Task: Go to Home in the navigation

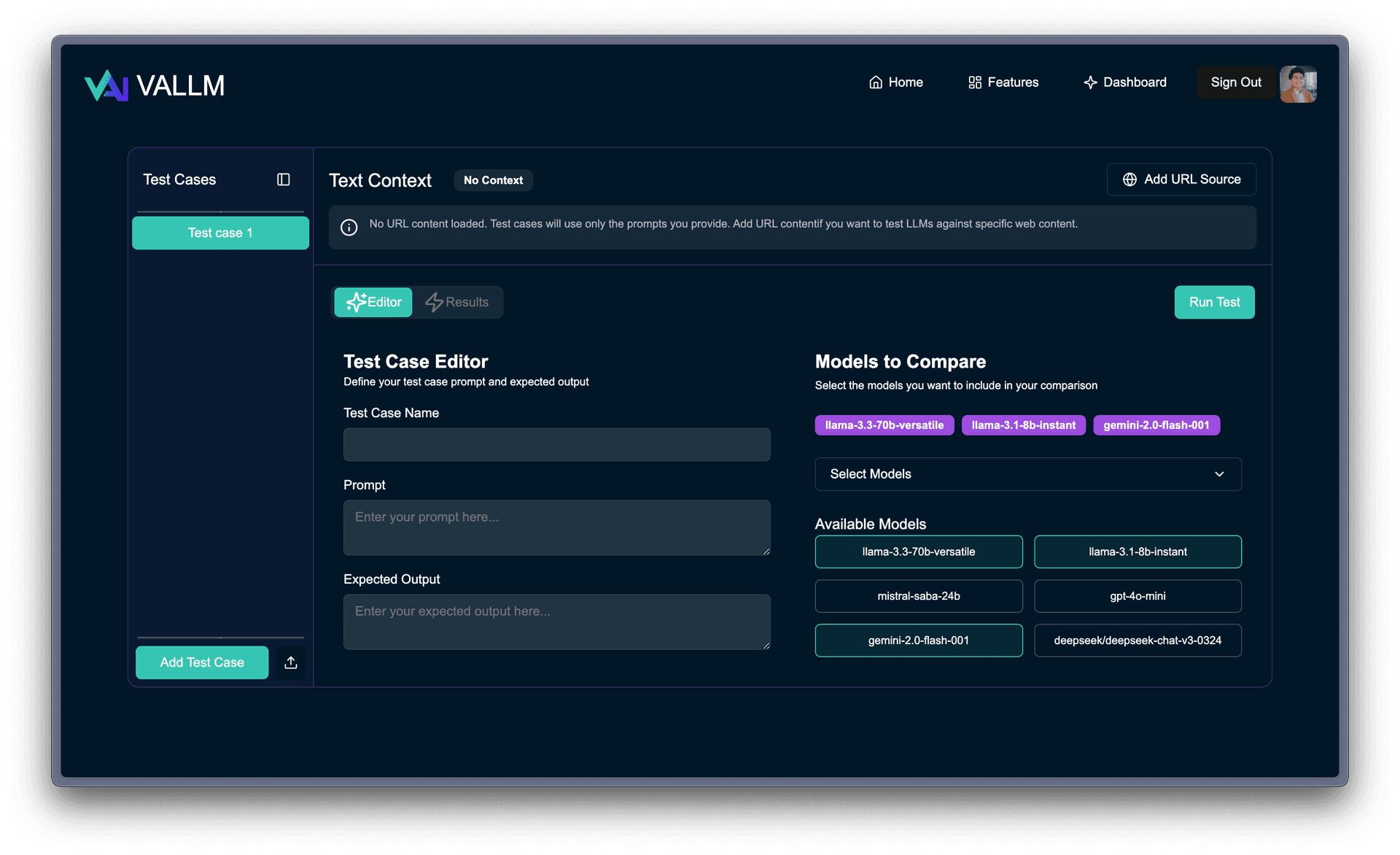Action: click(895, 82)
